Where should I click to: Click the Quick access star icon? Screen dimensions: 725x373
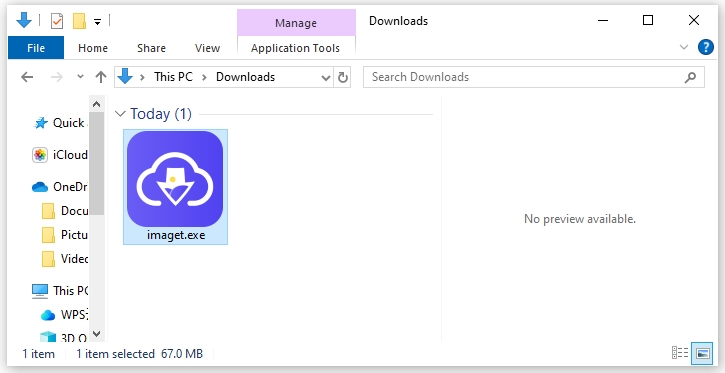[41, 123]
